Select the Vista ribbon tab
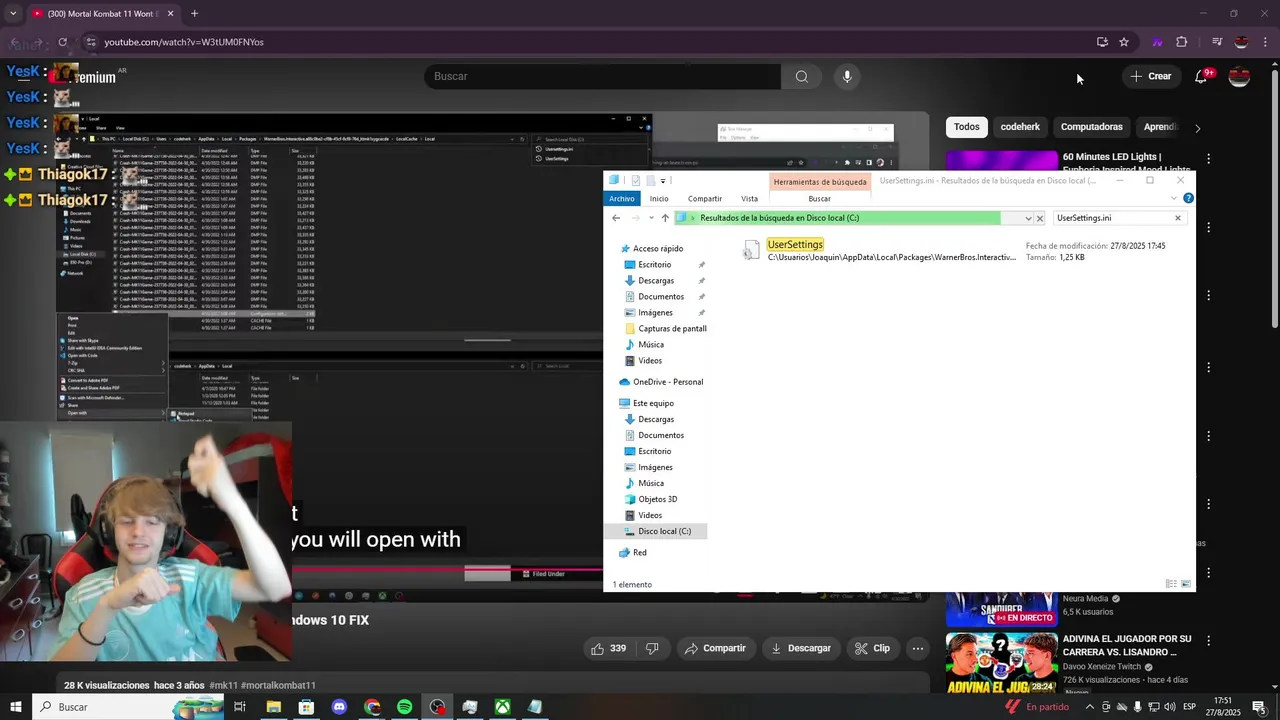The width and height of the screenshot is (1280, 720). pyautogui.click(x=749, y=199)
